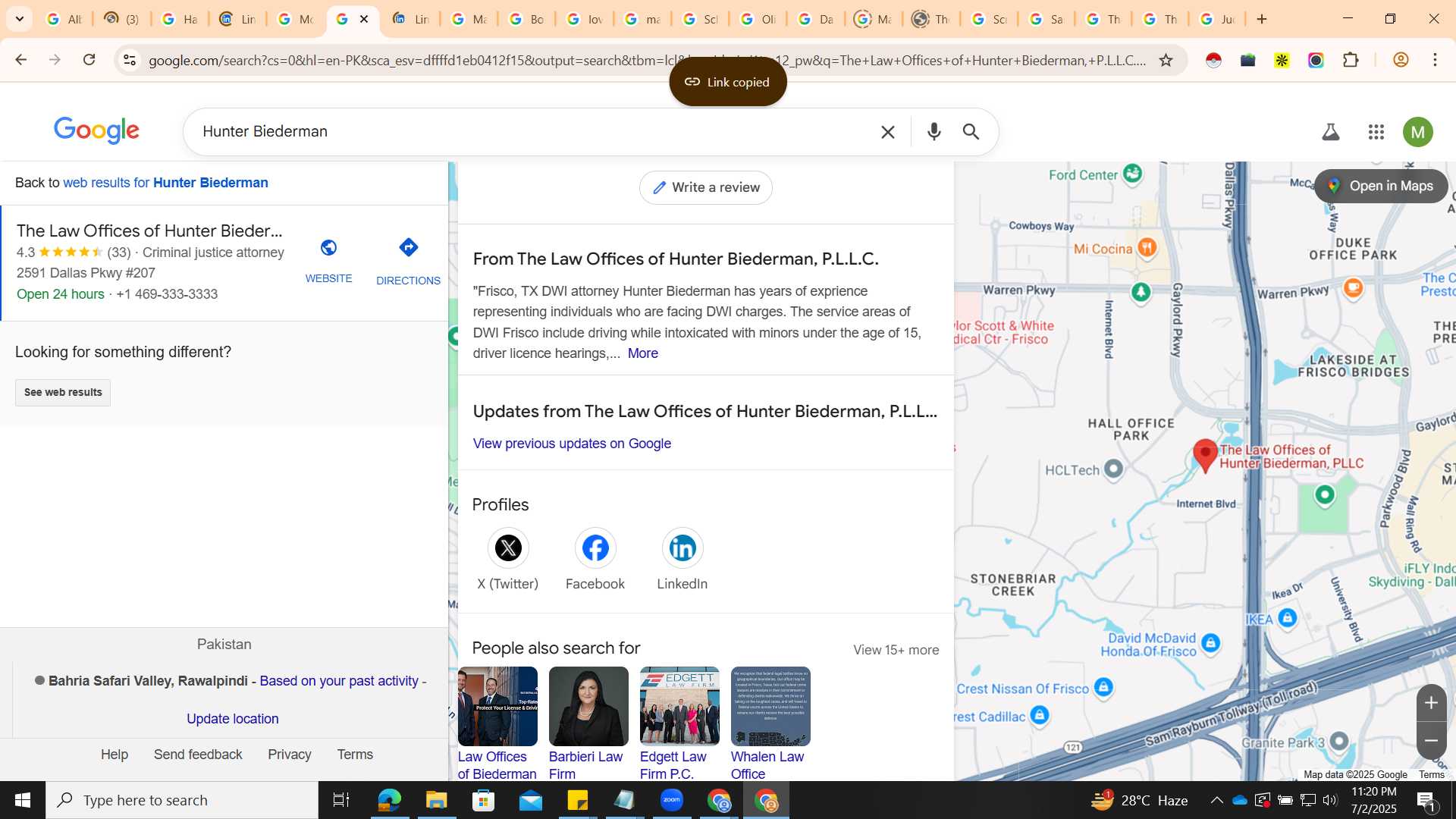Image resolution: width=1456 pixels, height=819 pixels.
Task: Open Send feedback link
Action: tap(198, 755)
